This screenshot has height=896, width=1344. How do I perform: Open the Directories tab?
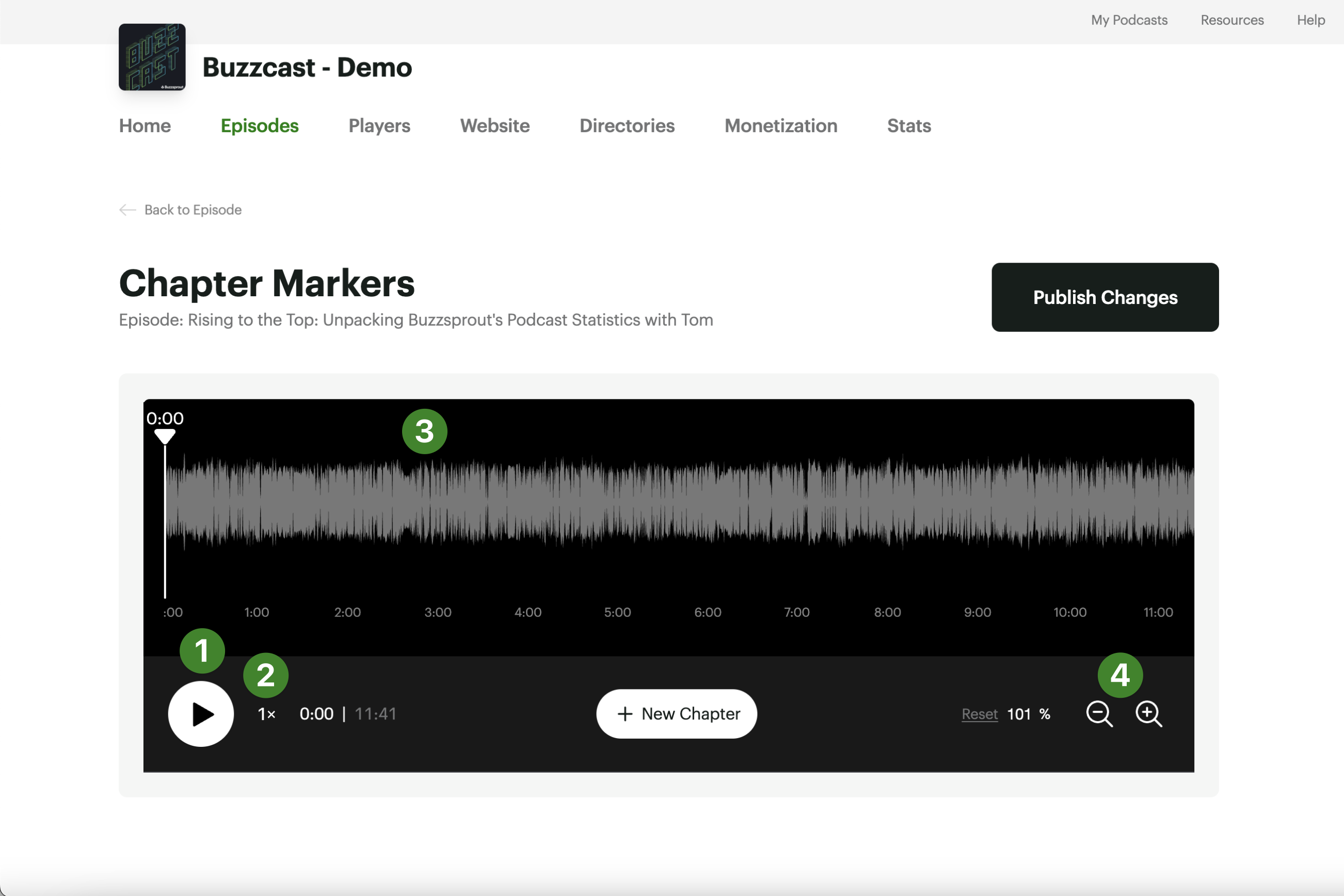(627, 126)
